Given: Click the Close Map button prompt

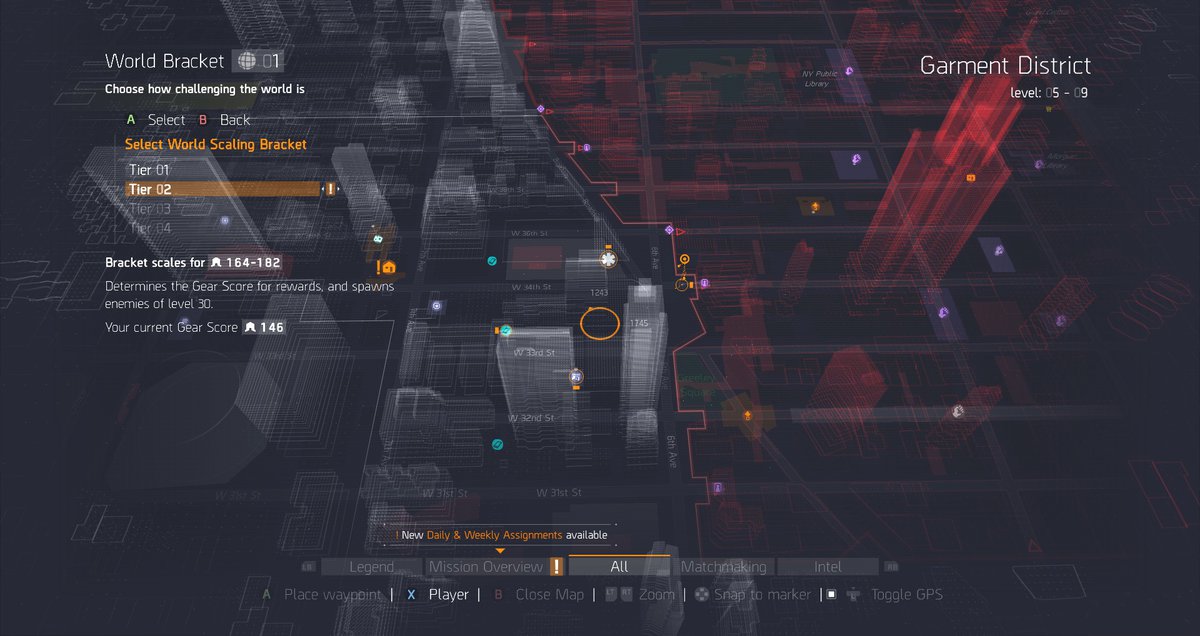Looking at the screenshot, I should (x=549, y=594).
